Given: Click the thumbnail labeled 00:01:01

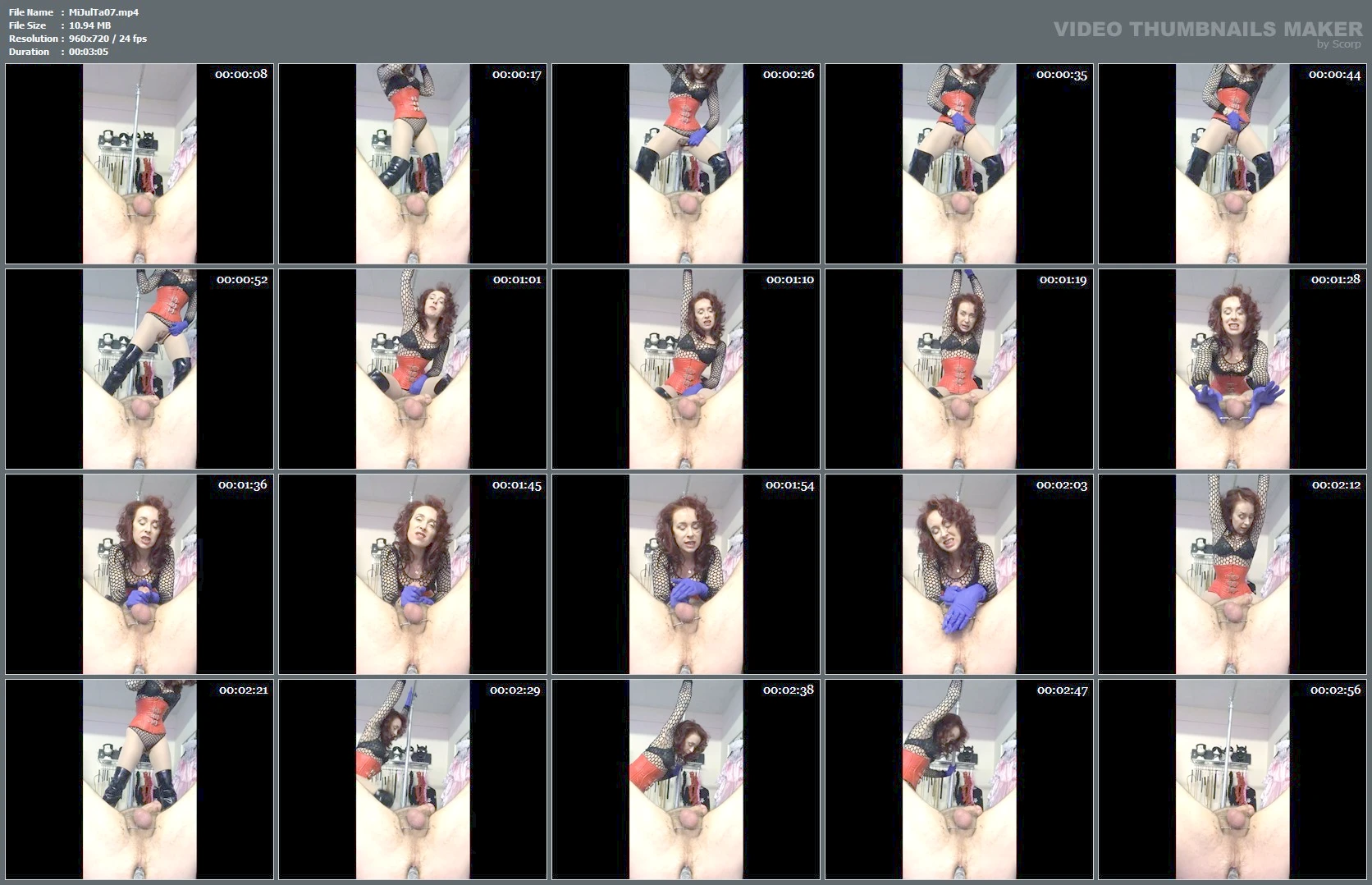Looking at the screenshot, I should click(x=413, y=369).
